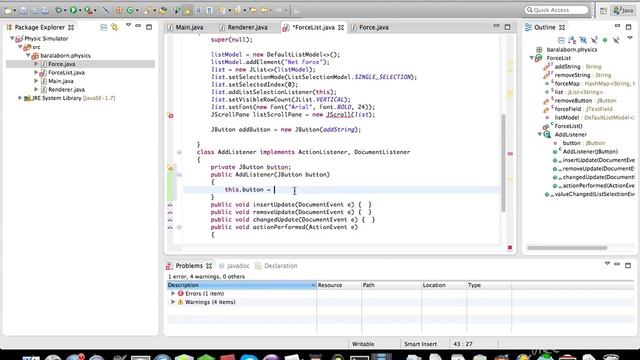The image size is (640, 360).
Task: Switch to the Java perspective button
Action: (x=623, y=11)
